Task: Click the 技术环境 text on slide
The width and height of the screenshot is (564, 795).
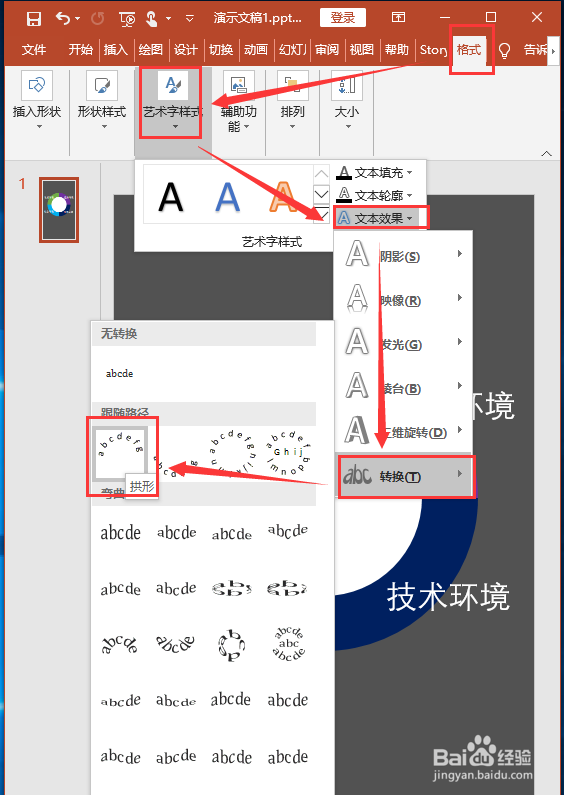Action: point(448,597)
